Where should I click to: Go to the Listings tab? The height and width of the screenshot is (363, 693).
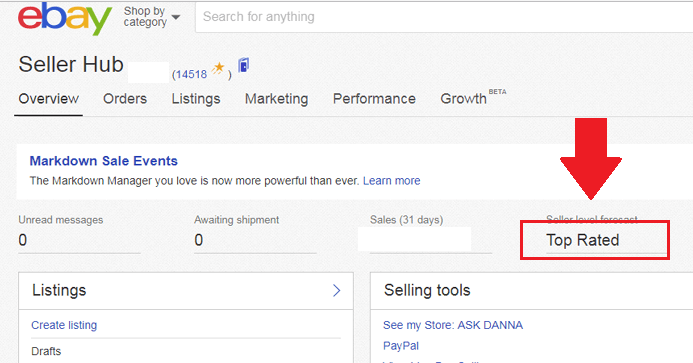click(196, 99)
